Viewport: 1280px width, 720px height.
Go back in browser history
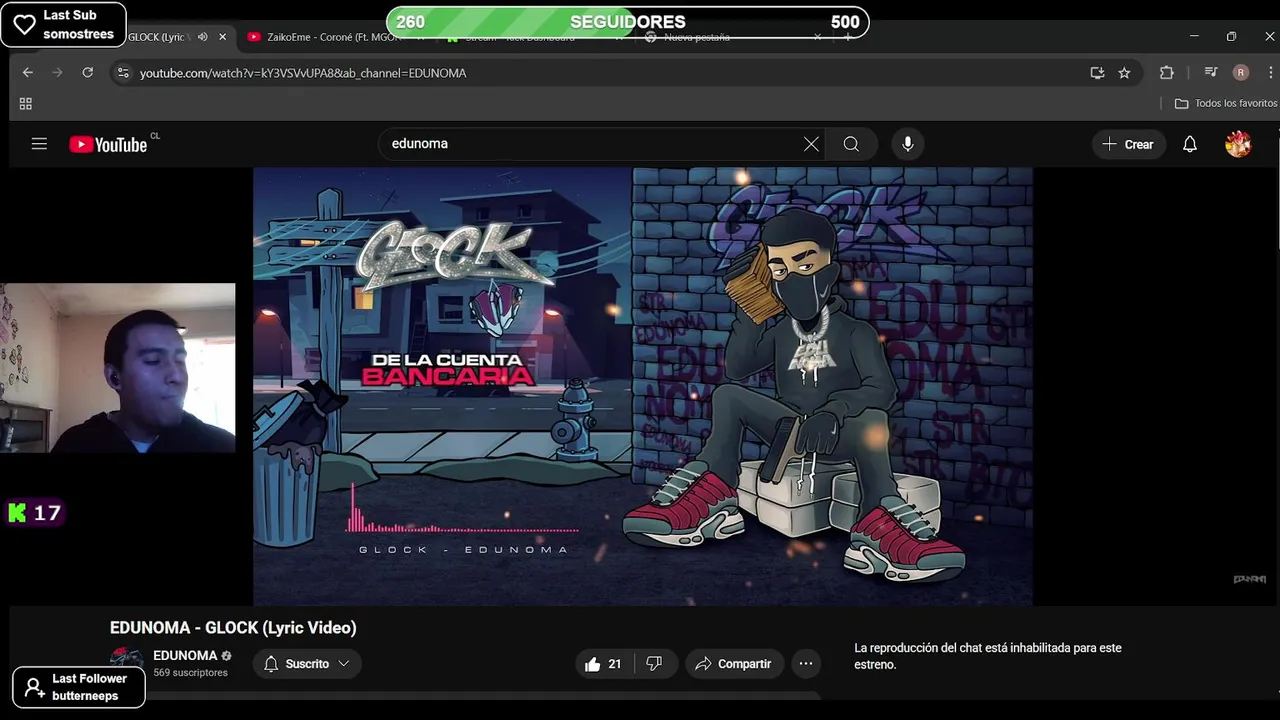(x=28, y=73)
